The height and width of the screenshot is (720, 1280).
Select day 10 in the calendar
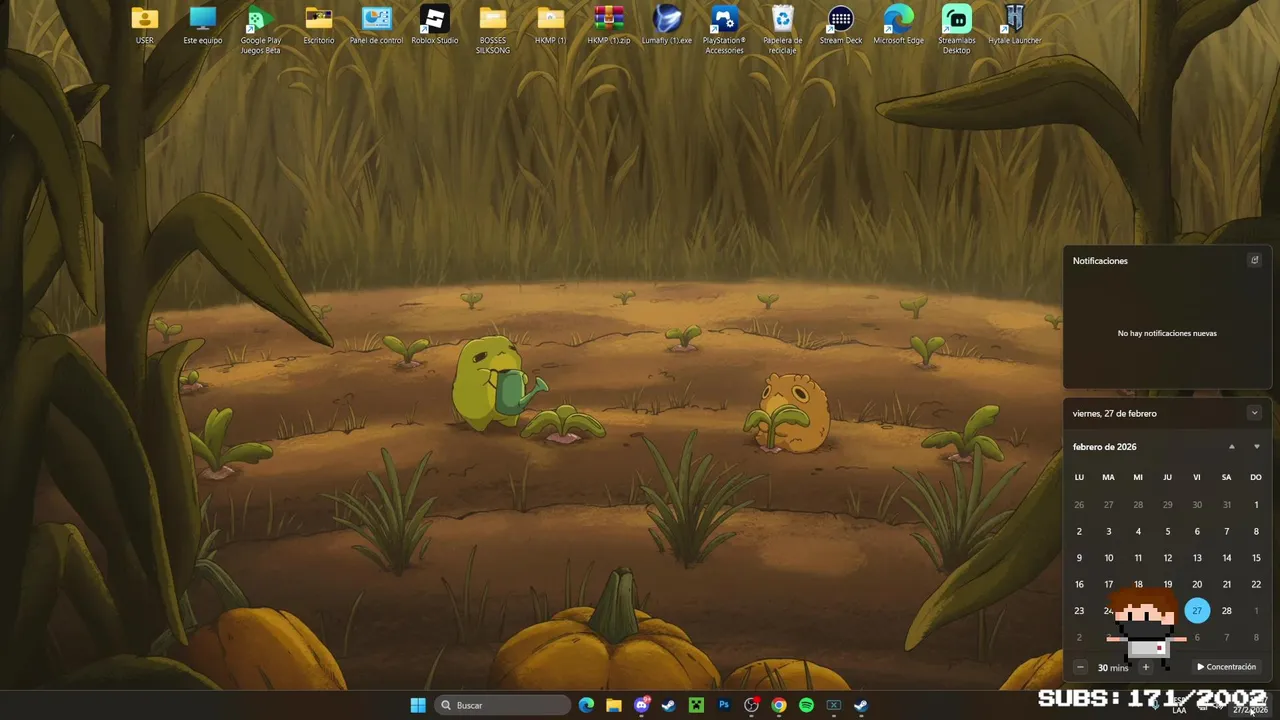click(x=1108, y=558)
